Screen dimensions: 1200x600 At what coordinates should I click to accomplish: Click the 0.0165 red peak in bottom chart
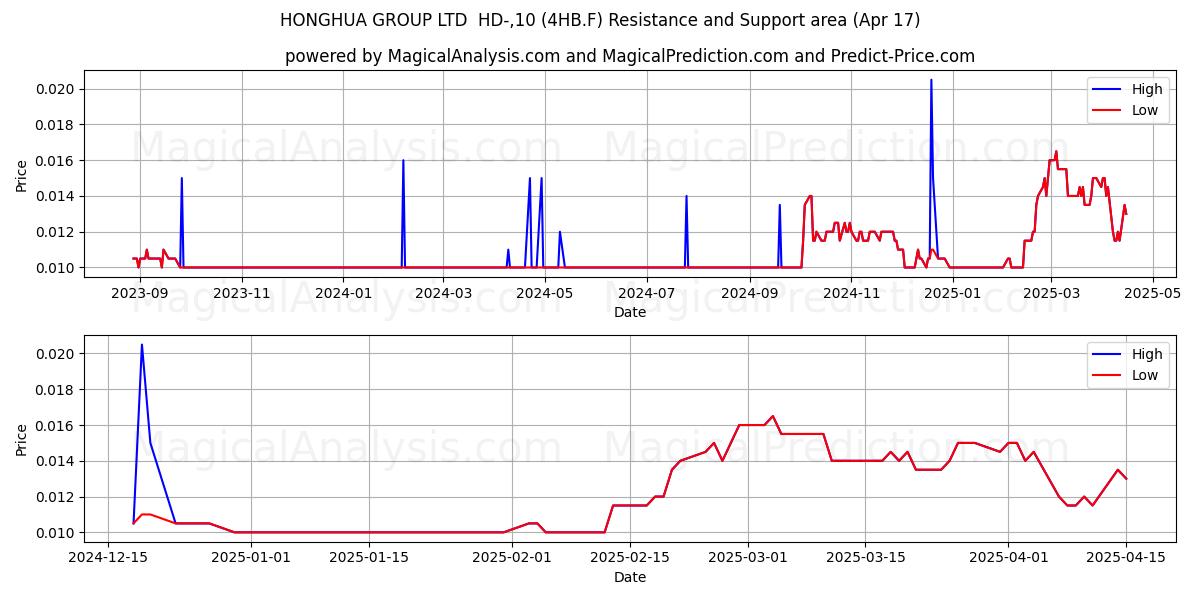pos(772,416)
